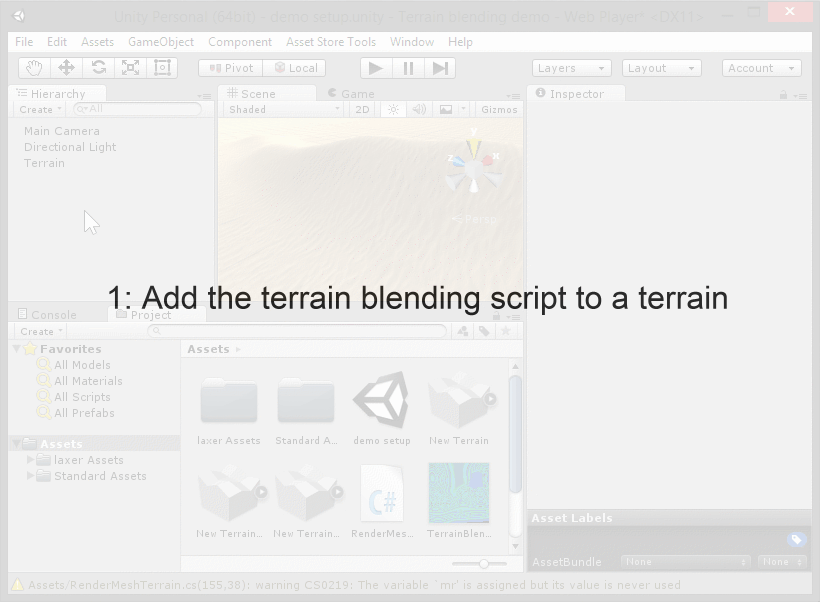Select the Project tab
820x602 pixels.
pos(156,315)
